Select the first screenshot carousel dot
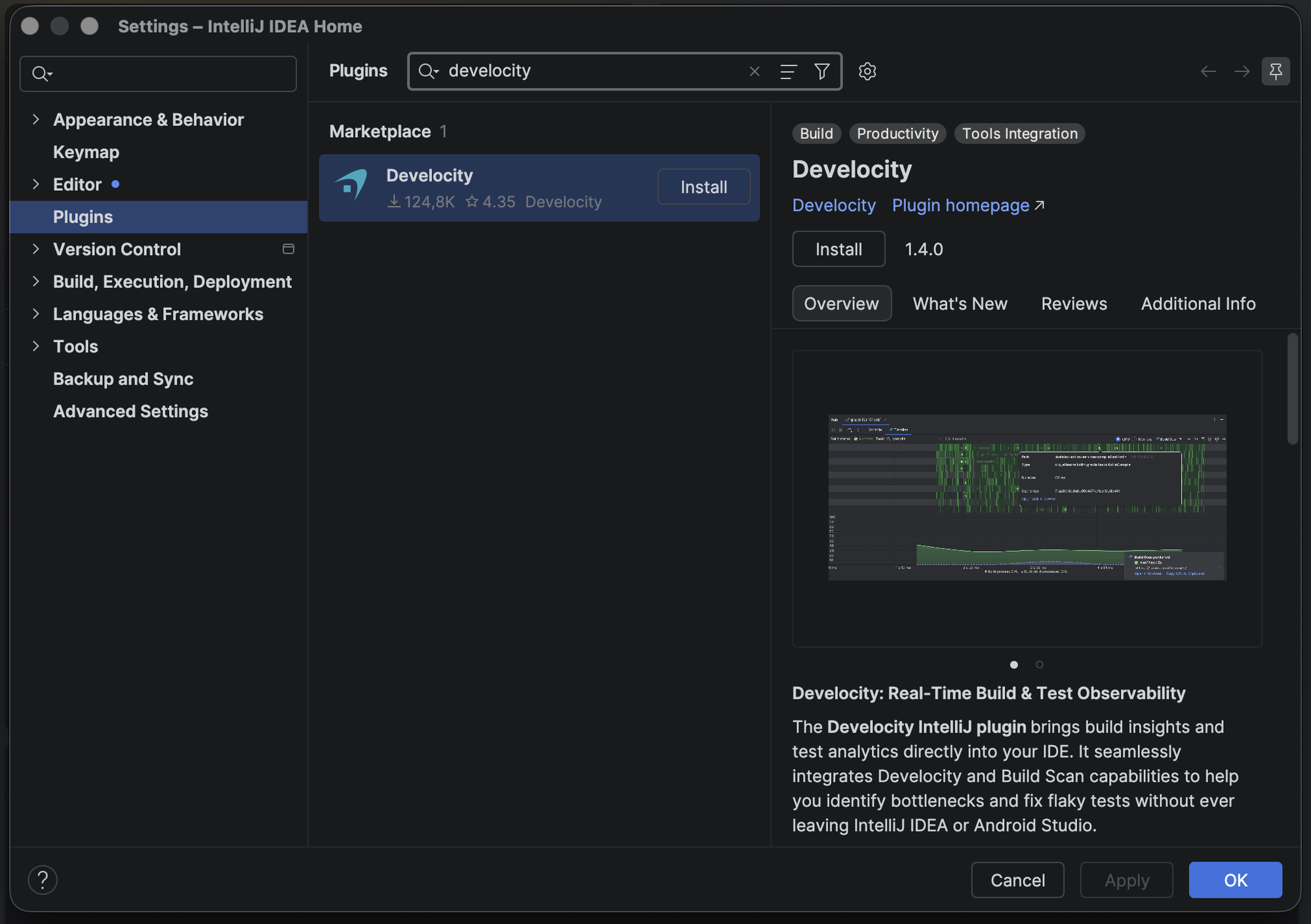1311x924 pixels. point(1014,664)
